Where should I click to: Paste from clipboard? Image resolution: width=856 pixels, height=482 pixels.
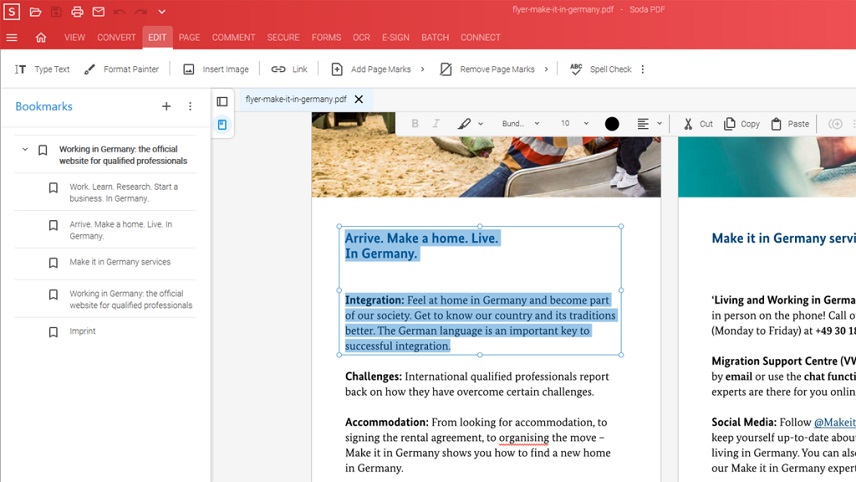click(x=790, y=124)
